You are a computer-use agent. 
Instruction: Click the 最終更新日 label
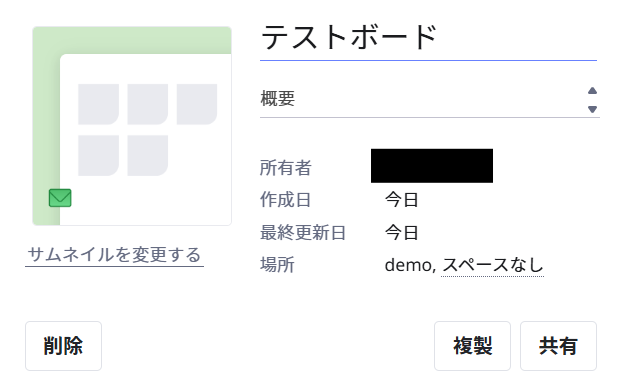[x=303, y=232]
